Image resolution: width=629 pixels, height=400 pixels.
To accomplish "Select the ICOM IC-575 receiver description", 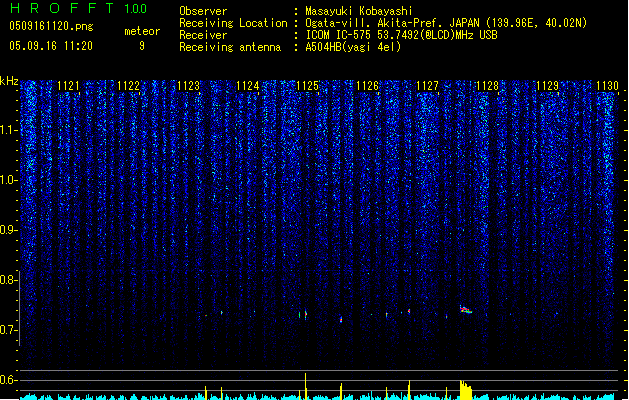I will pyautogui.click(x=401, y=35).
